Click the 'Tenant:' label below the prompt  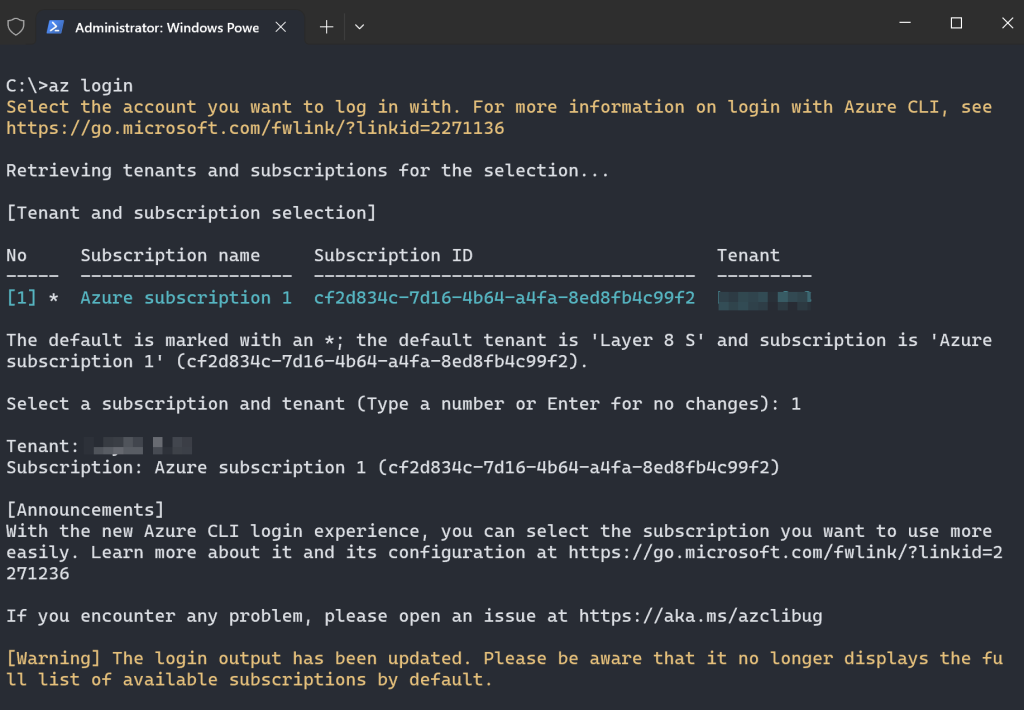tap(42, 447)
